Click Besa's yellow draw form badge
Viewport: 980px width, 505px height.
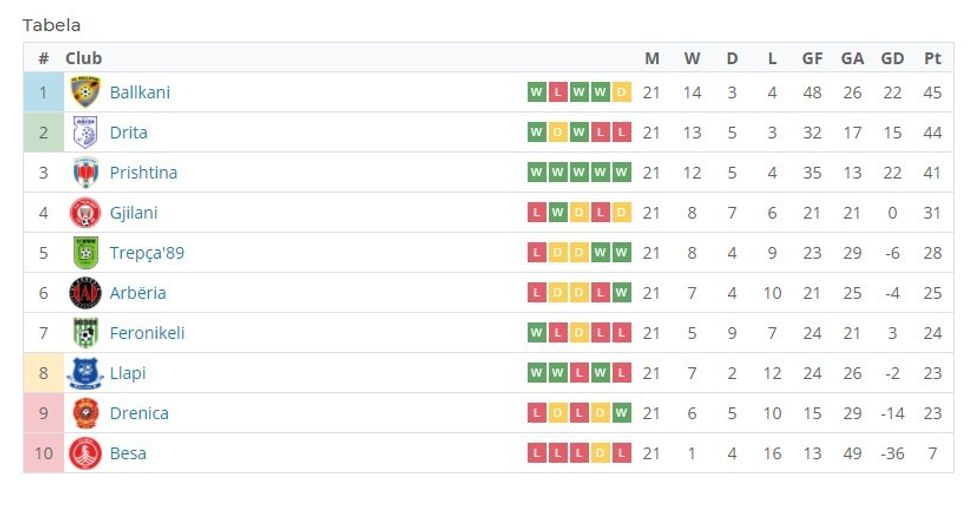(601, 453)
